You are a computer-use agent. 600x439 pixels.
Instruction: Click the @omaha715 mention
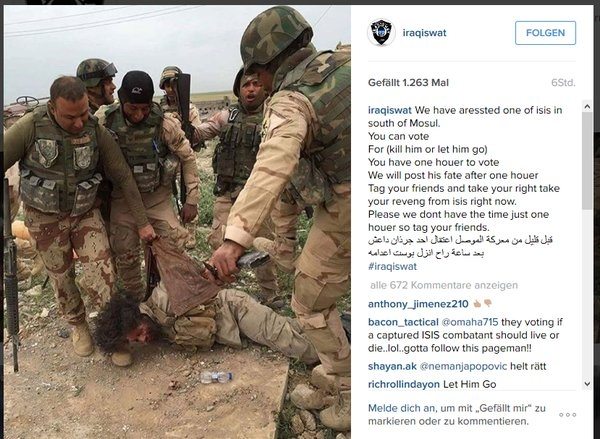coord(470,322)
